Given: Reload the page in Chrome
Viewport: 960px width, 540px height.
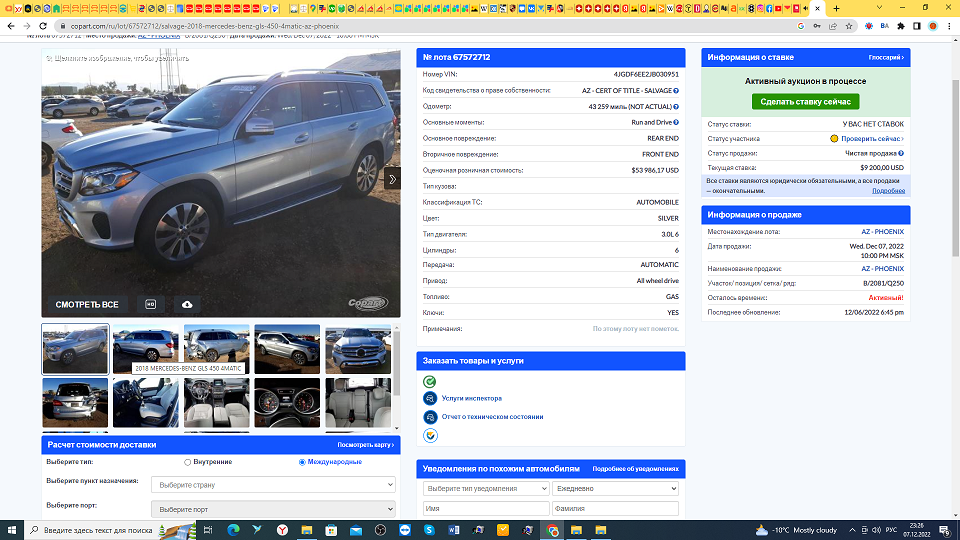Looking at the screenshot, I should tap(43, 26).
